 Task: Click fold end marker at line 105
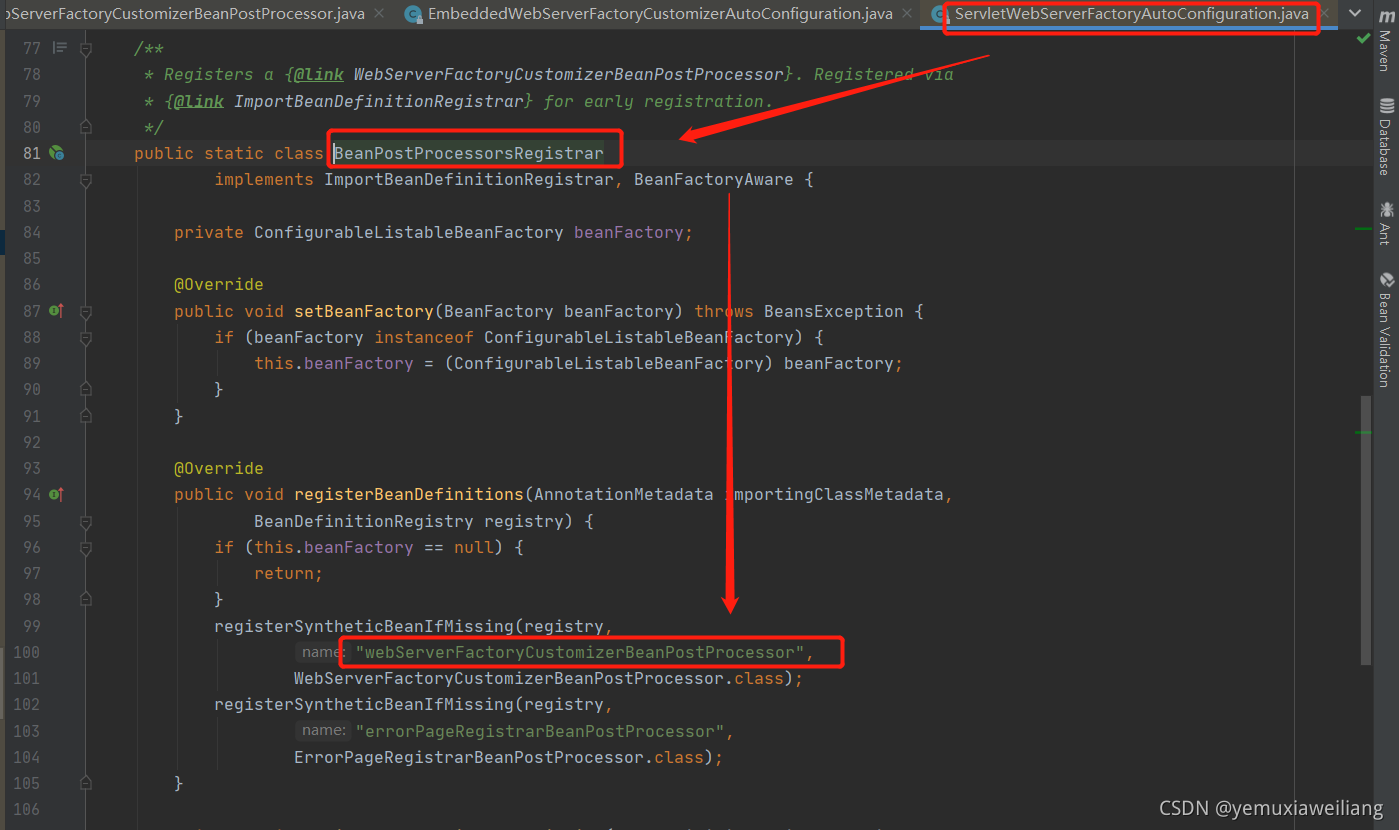tap(86, 783)
